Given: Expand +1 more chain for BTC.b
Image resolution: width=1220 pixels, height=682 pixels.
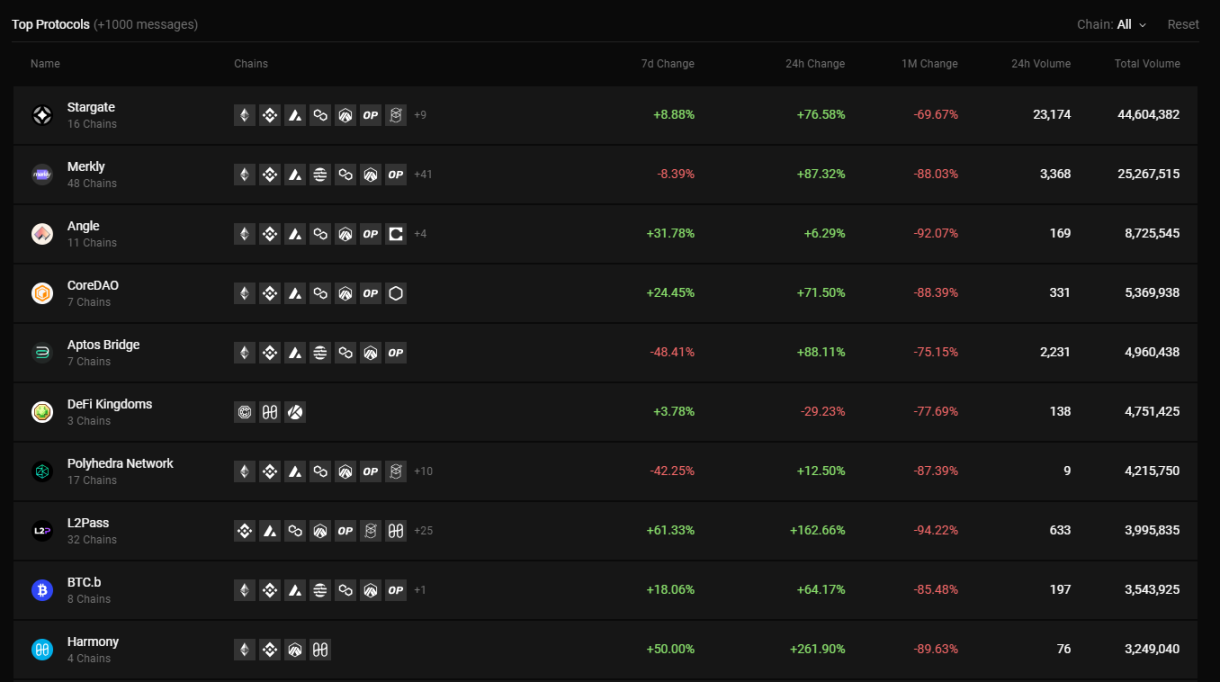Looking at the screenshot, I should coord(420,590).
